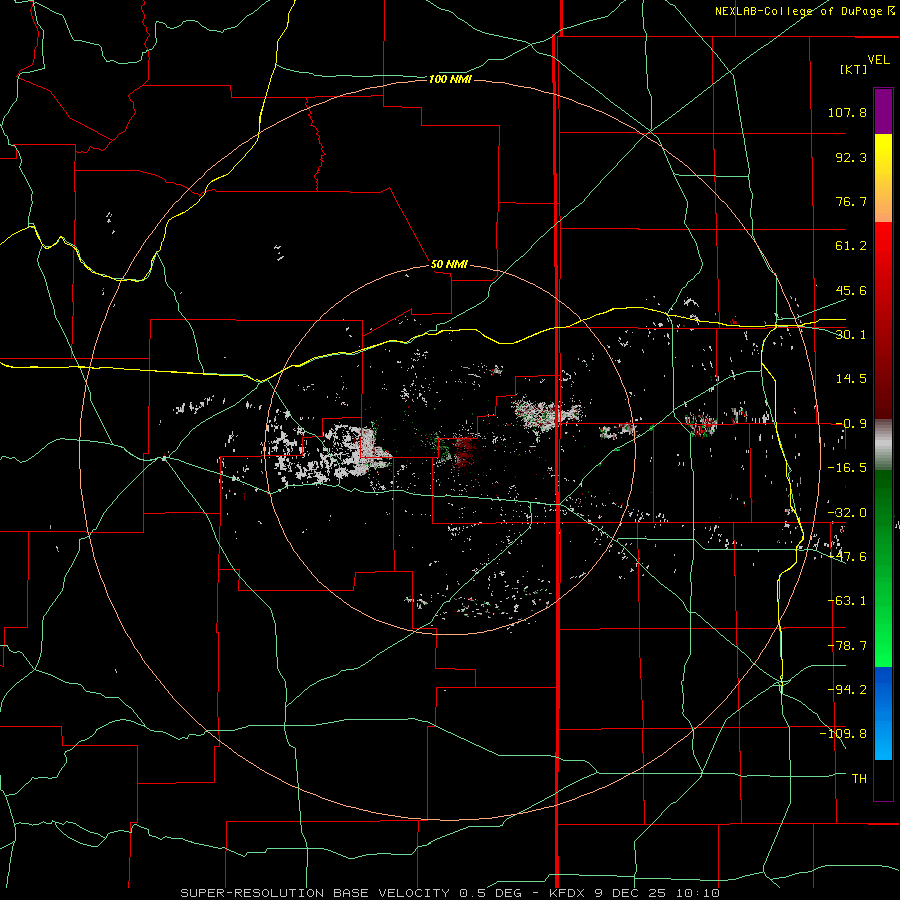Click the 45.6 velocity scale label
This screenshot has height=900, width=900.
pyautogui.click(x=851, y=290)
